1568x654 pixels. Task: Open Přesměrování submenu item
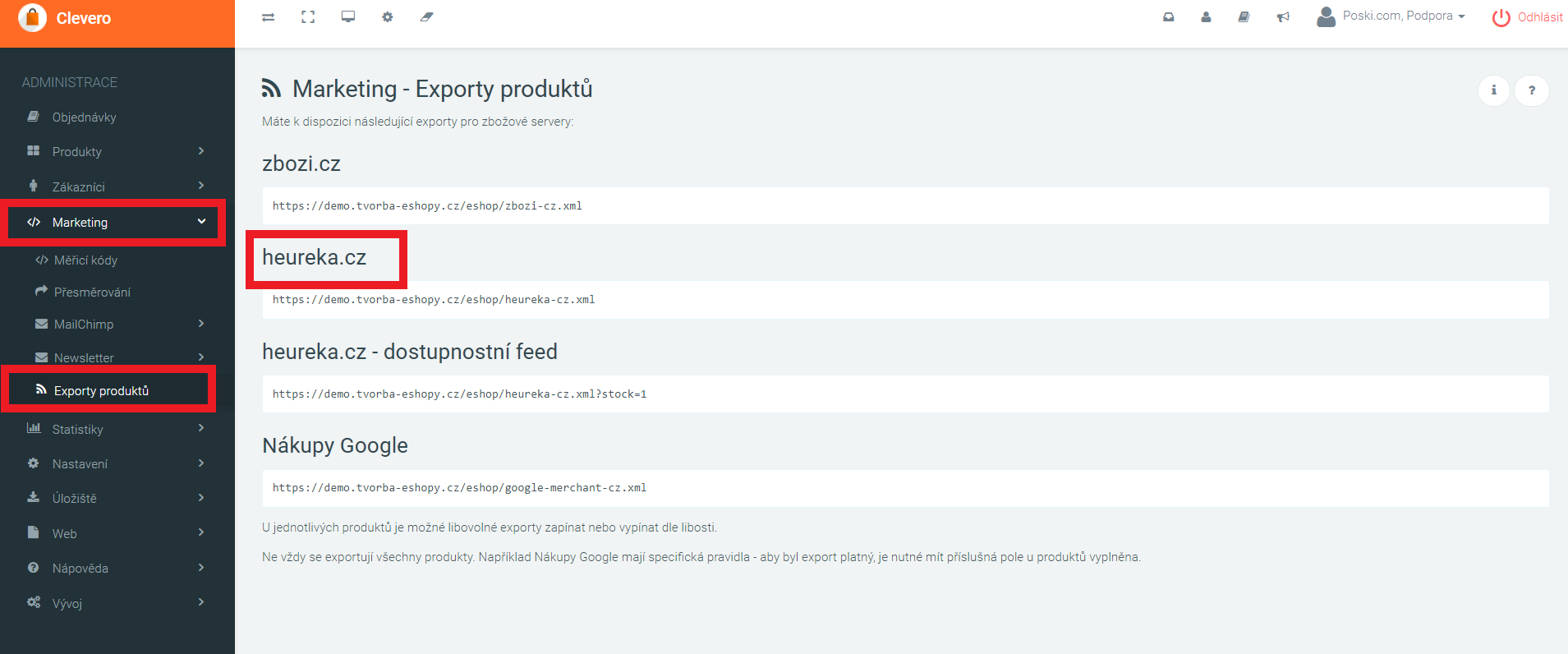pyautogui.click(x=92, y=292)
